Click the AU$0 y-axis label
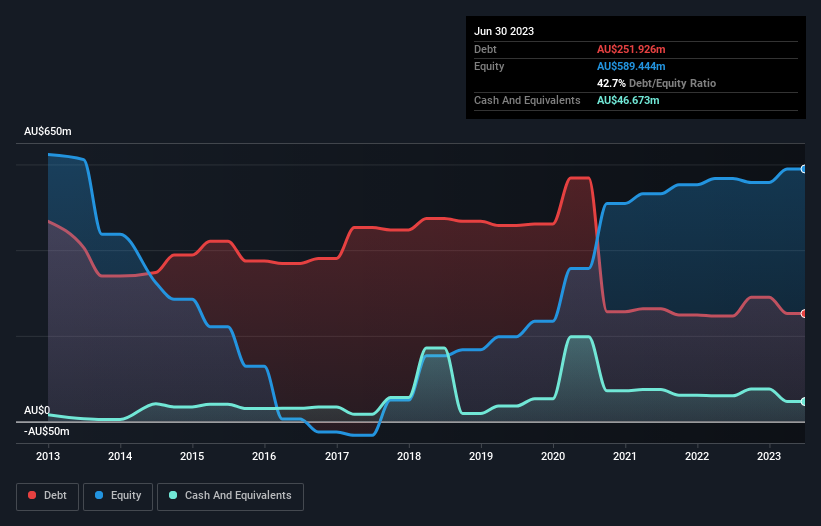Screen dimensions: 821x526 [37, 410]
